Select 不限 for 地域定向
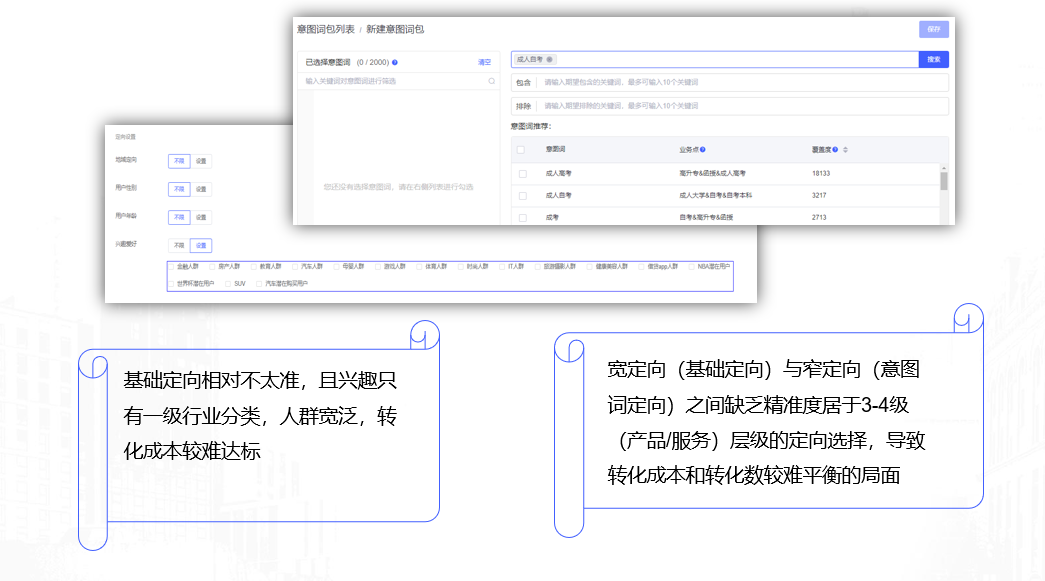The width and height of the screenshot is (1045, 581). coord(178,160)
